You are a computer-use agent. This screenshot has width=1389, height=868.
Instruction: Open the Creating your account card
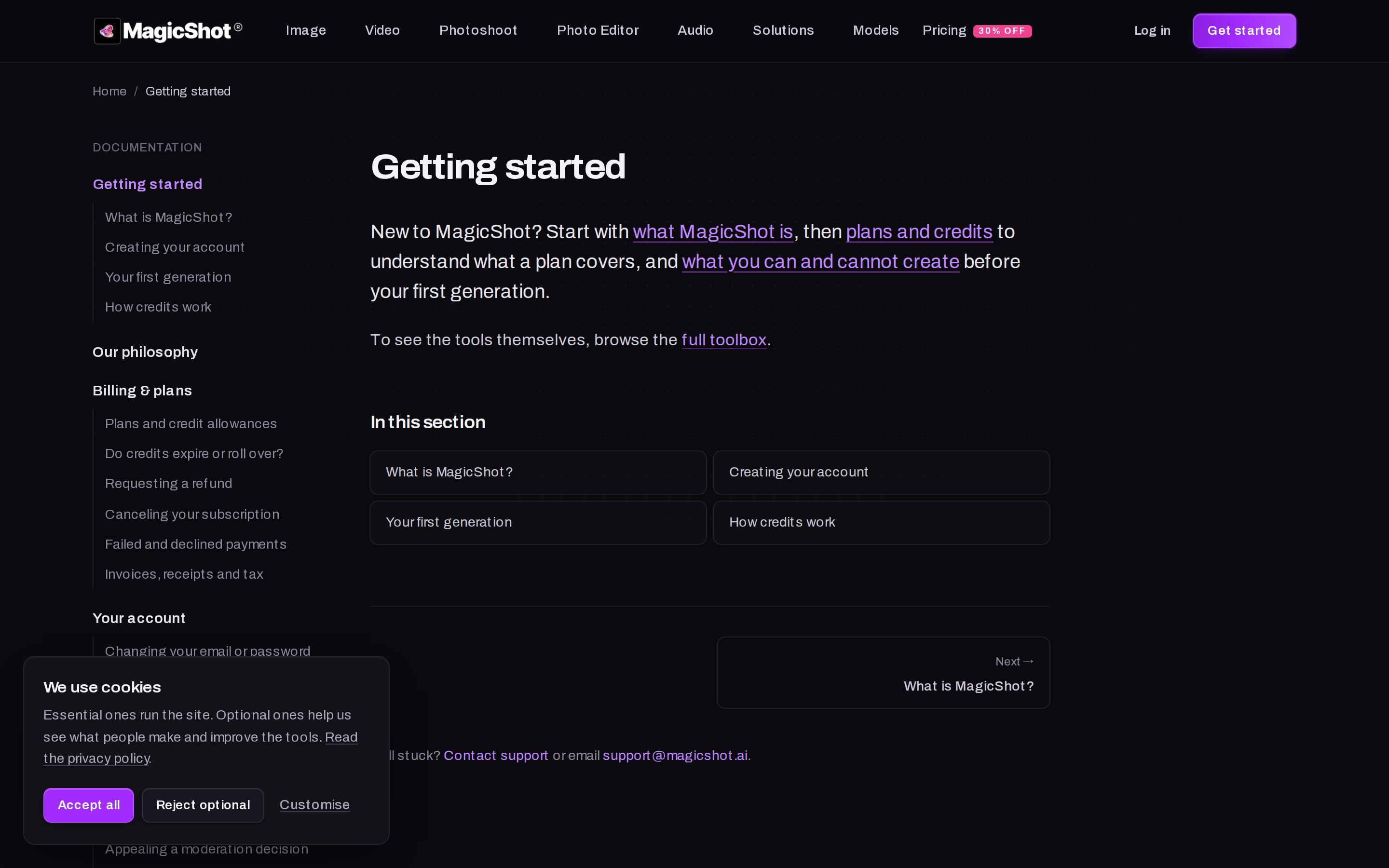[881, 473]
